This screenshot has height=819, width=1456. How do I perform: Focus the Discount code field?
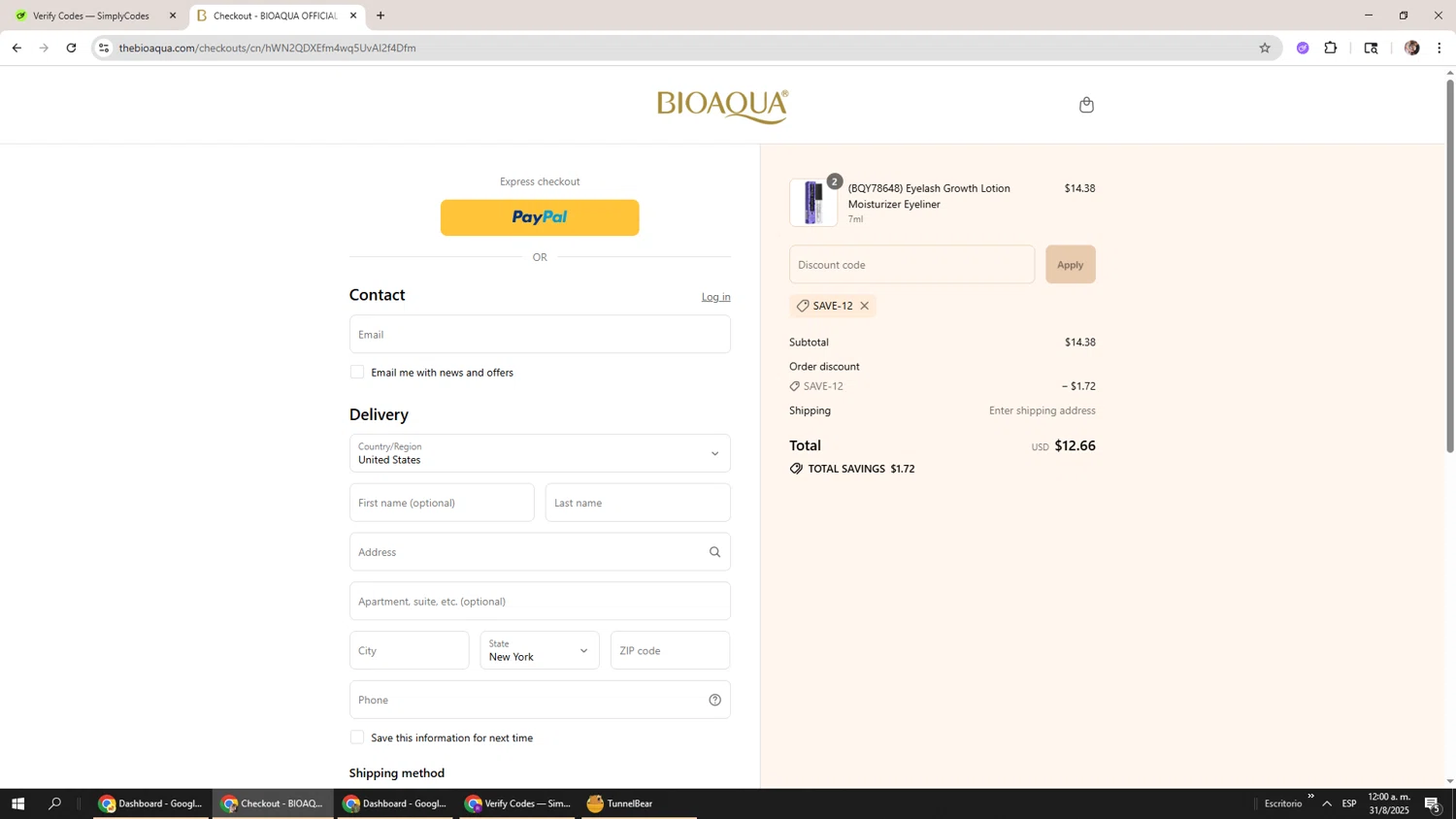(911, 265)
